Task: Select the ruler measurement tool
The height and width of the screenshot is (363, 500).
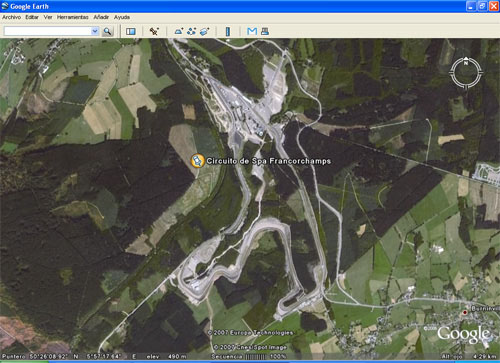Action: (228, 31)
